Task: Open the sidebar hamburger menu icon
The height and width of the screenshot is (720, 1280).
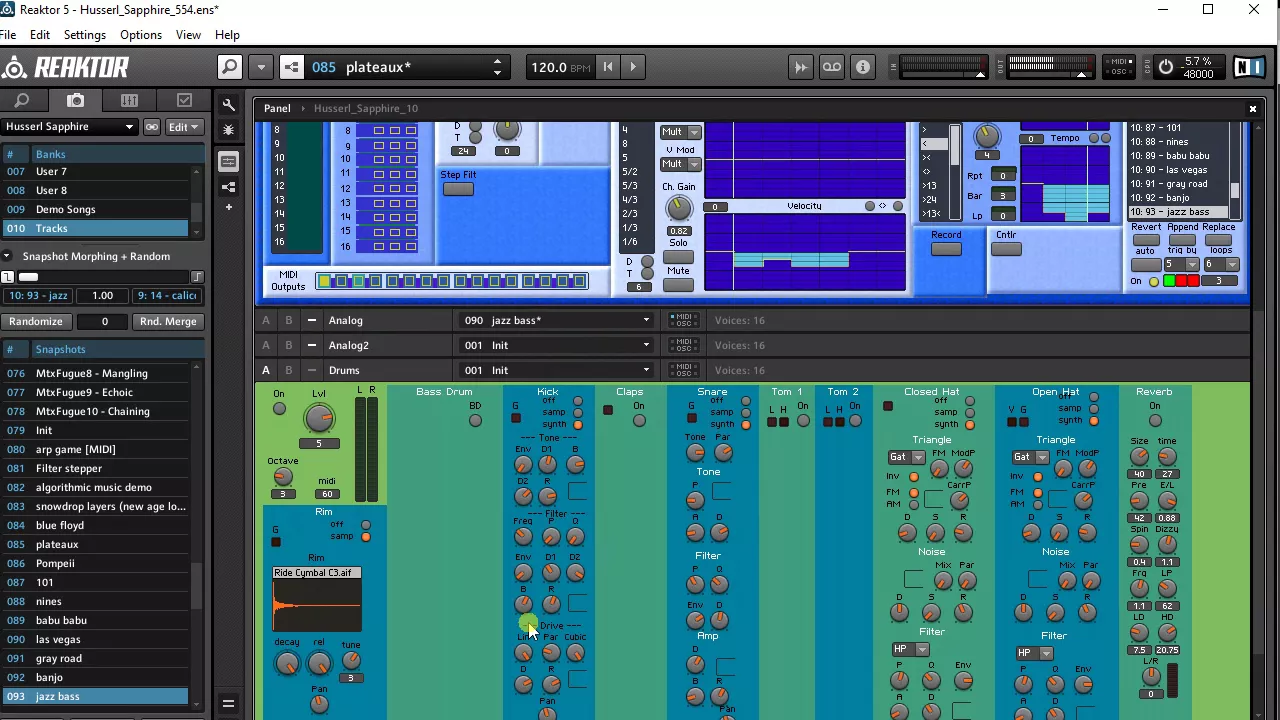Action: pyautogui.click(x=228, y=703)
